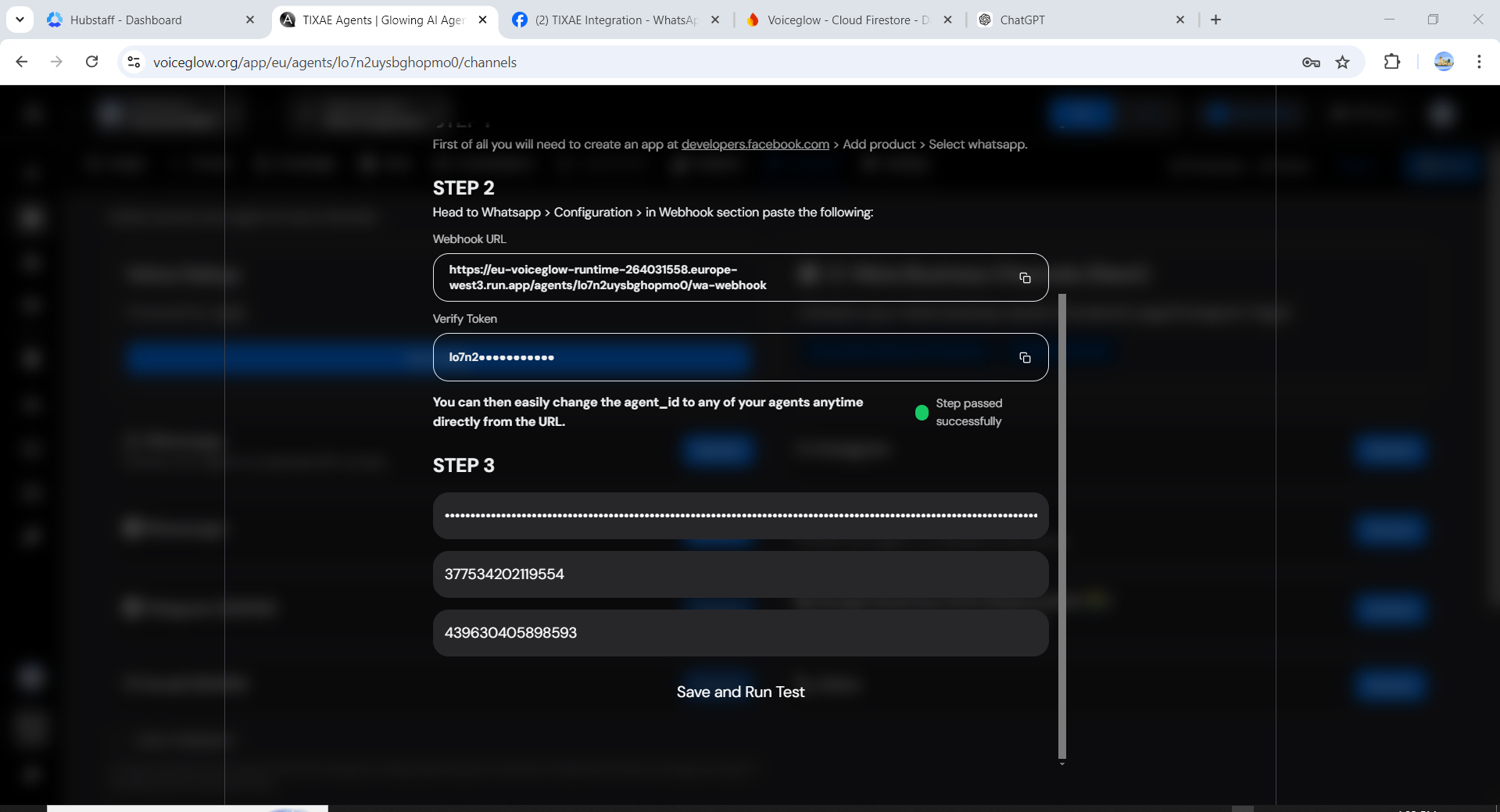The height and width of the screenshot is (812, 1500).
Task: Bookmark this page with the star icon
Action: click(1344, 62)
